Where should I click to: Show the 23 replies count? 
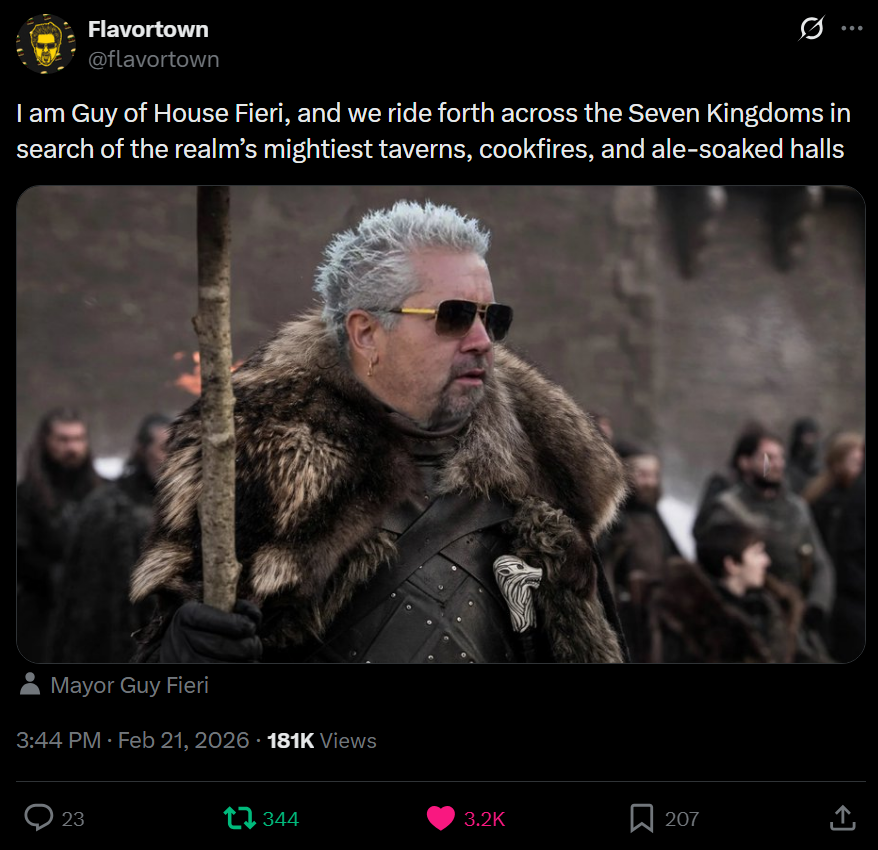click(73, 819)
